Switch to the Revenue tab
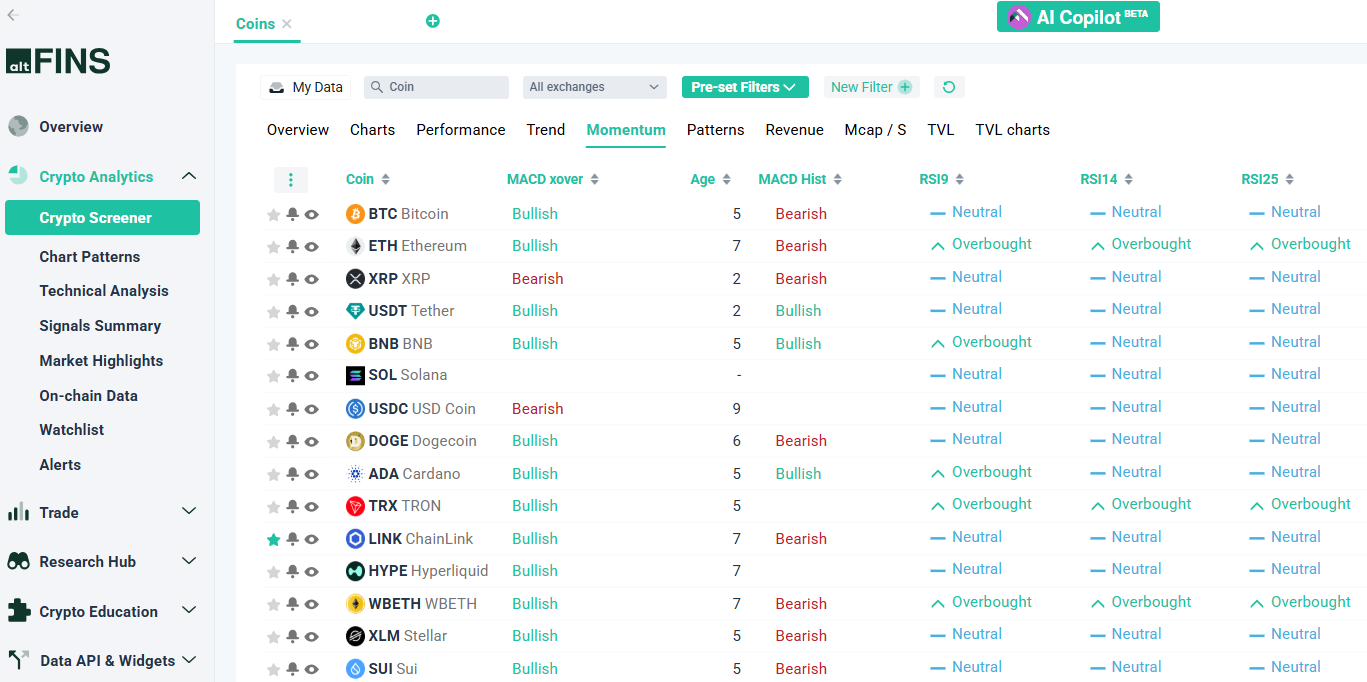 (x=795, y=130)
